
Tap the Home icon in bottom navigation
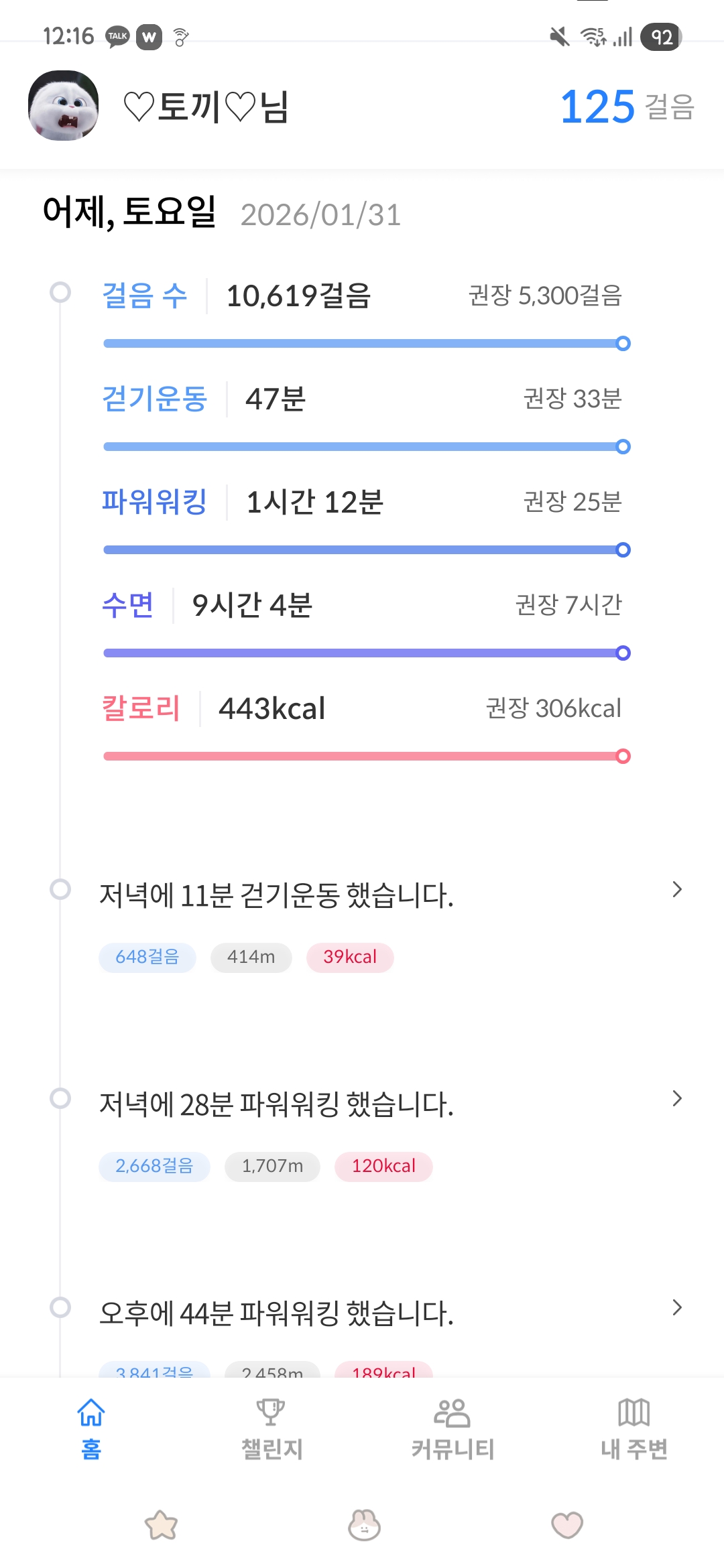coord(91,1413)
